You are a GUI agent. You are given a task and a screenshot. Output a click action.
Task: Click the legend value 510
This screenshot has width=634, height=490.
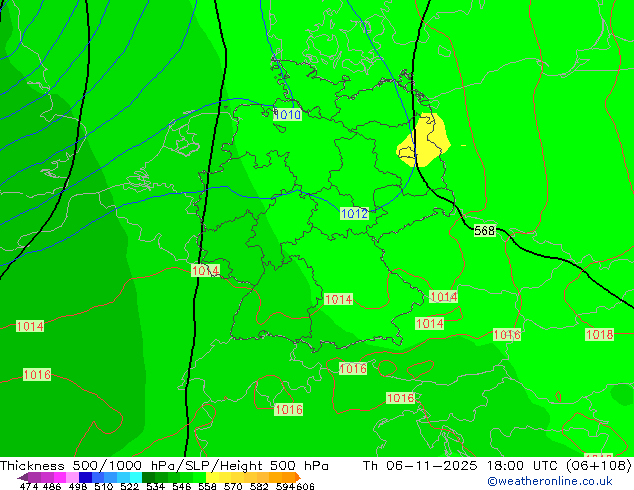click(x=104, y=486)
